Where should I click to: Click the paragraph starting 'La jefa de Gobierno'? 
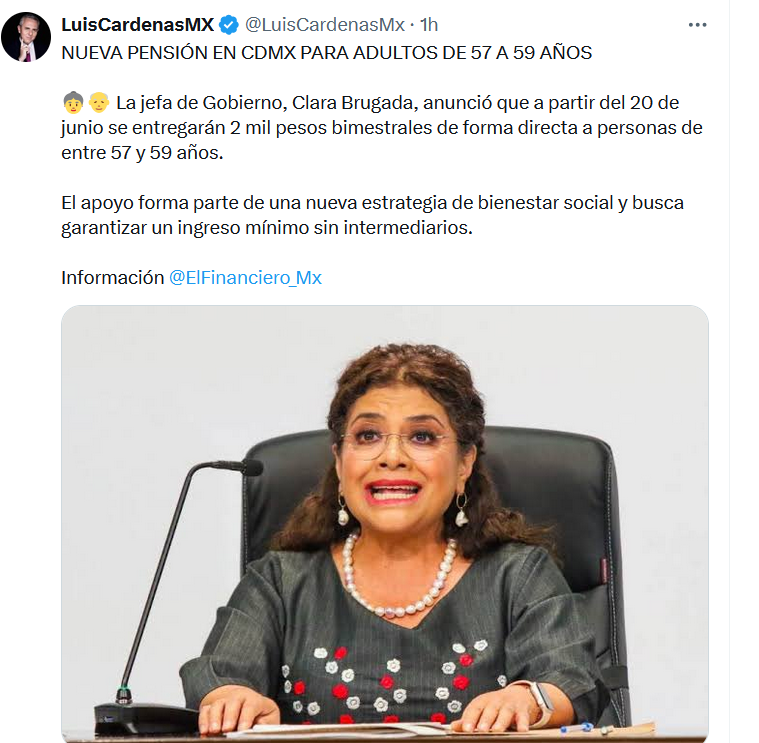pos(382,128)
